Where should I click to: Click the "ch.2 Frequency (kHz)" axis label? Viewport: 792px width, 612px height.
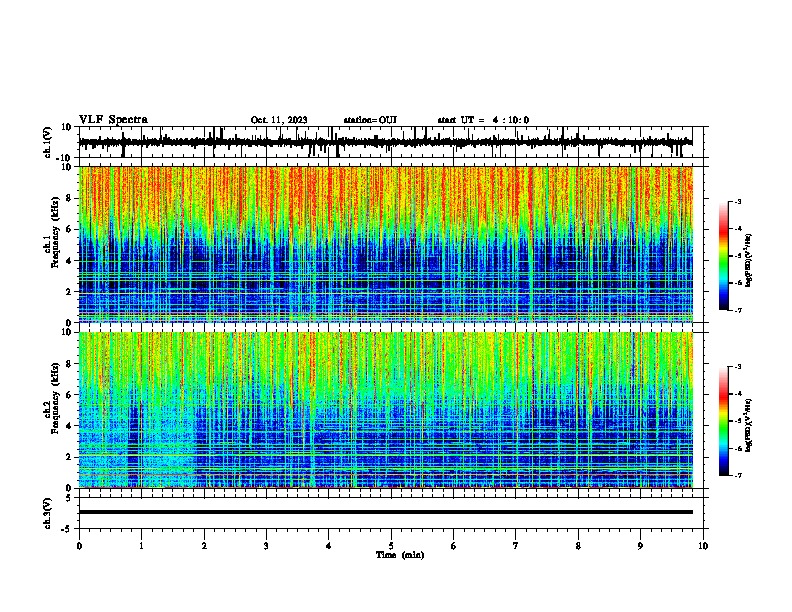[52, 398]
